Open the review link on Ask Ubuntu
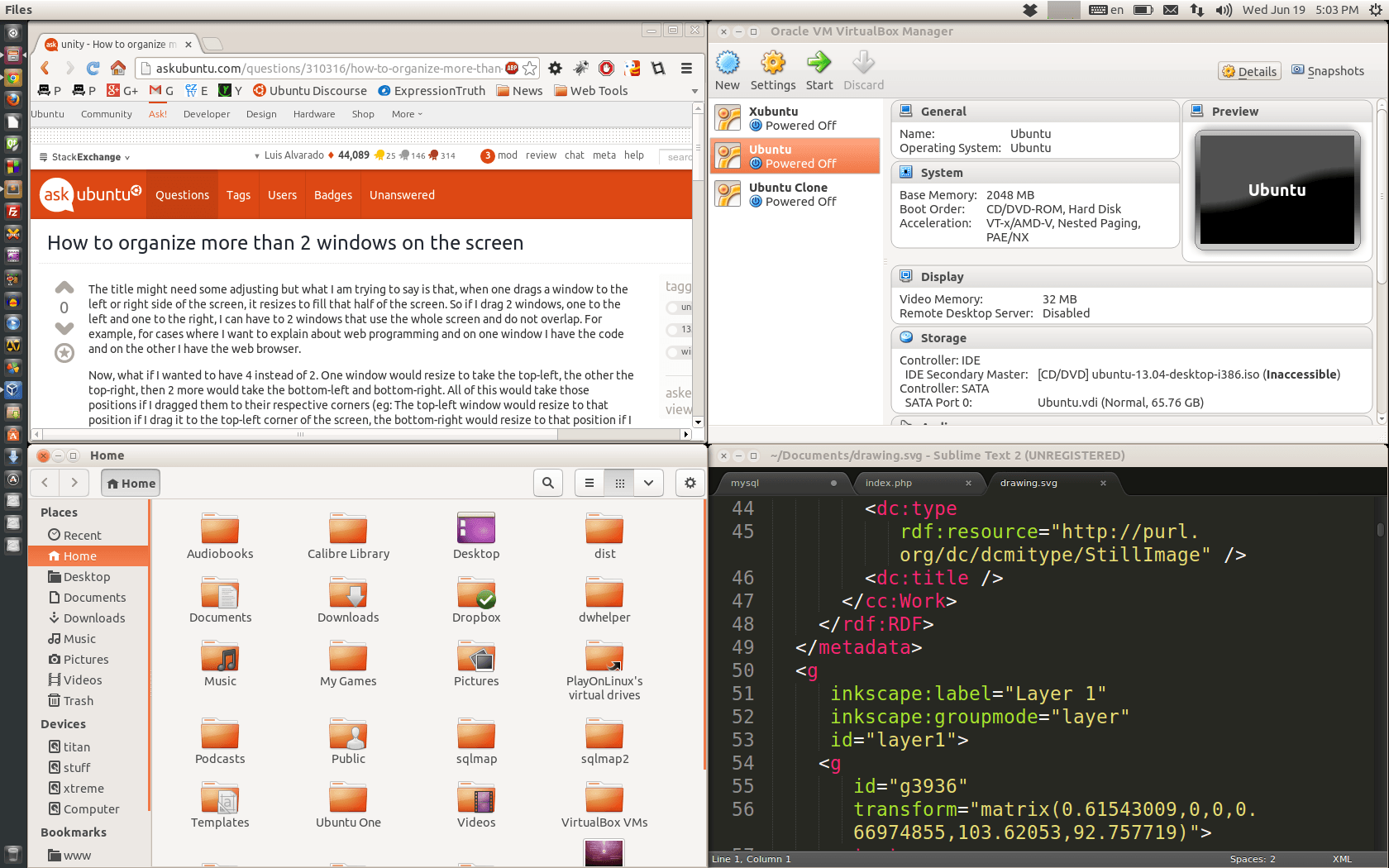Viewport: 1389px width, 868px height. click(541, 155)
